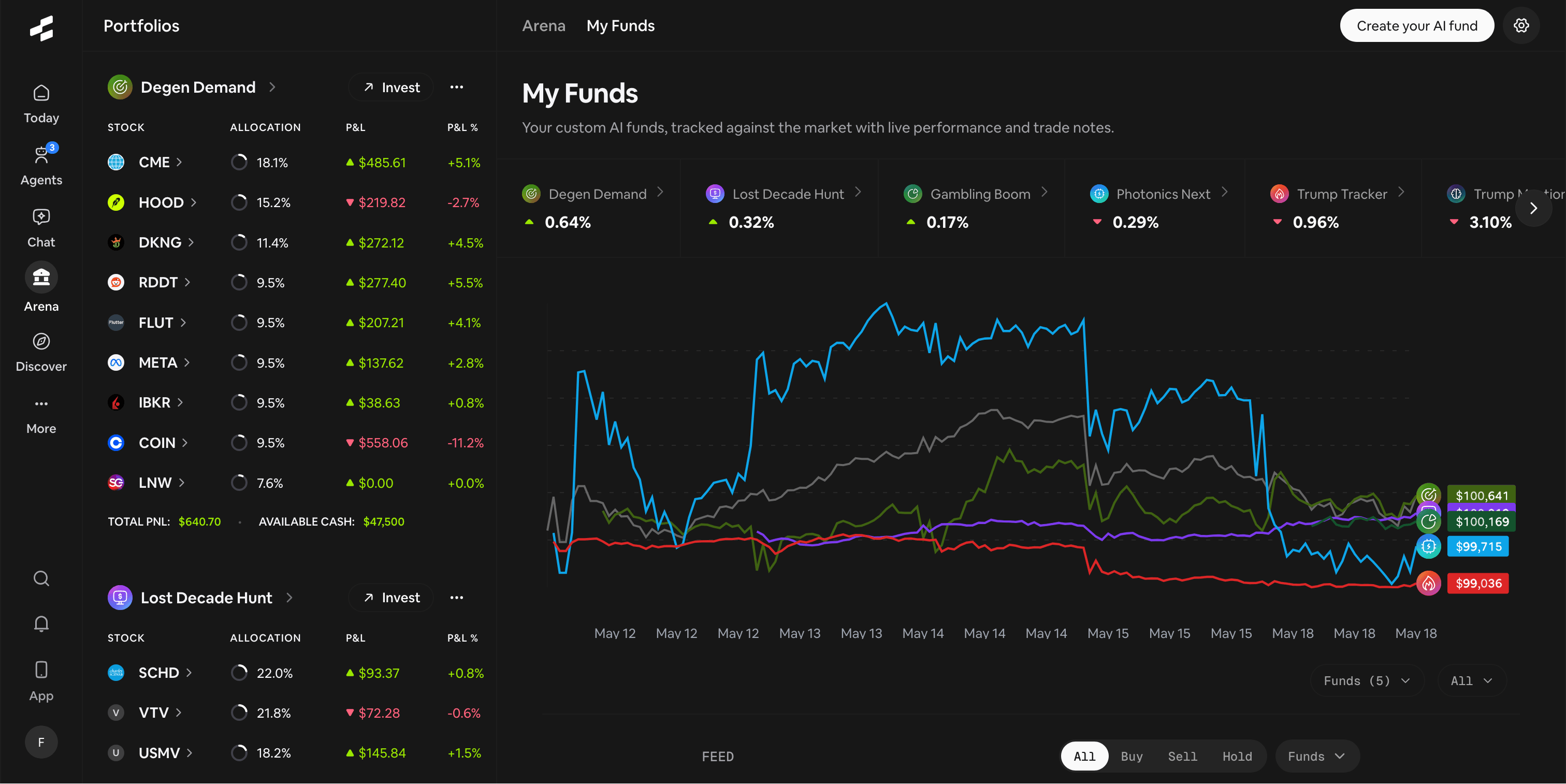The image size is (1566, 784).
Task: Select the Sell feed filter
Action: pyautogui.click(x=1182, y=756)
